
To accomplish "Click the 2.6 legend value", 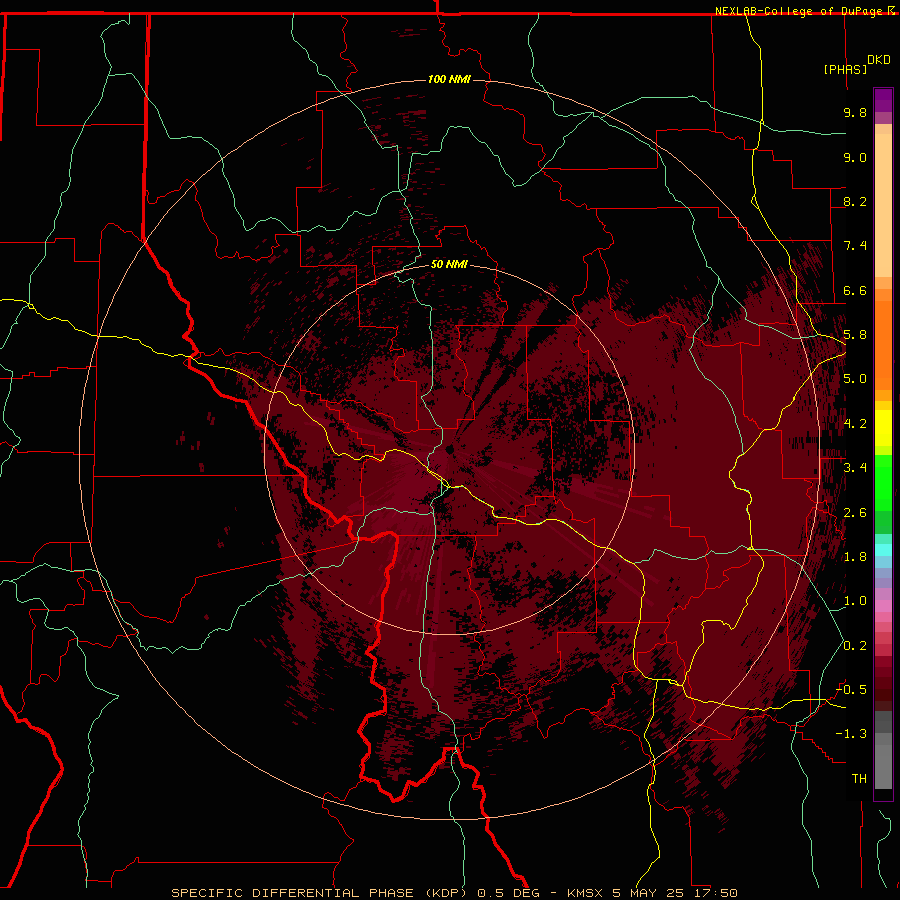I will click(x=855, y=513).
